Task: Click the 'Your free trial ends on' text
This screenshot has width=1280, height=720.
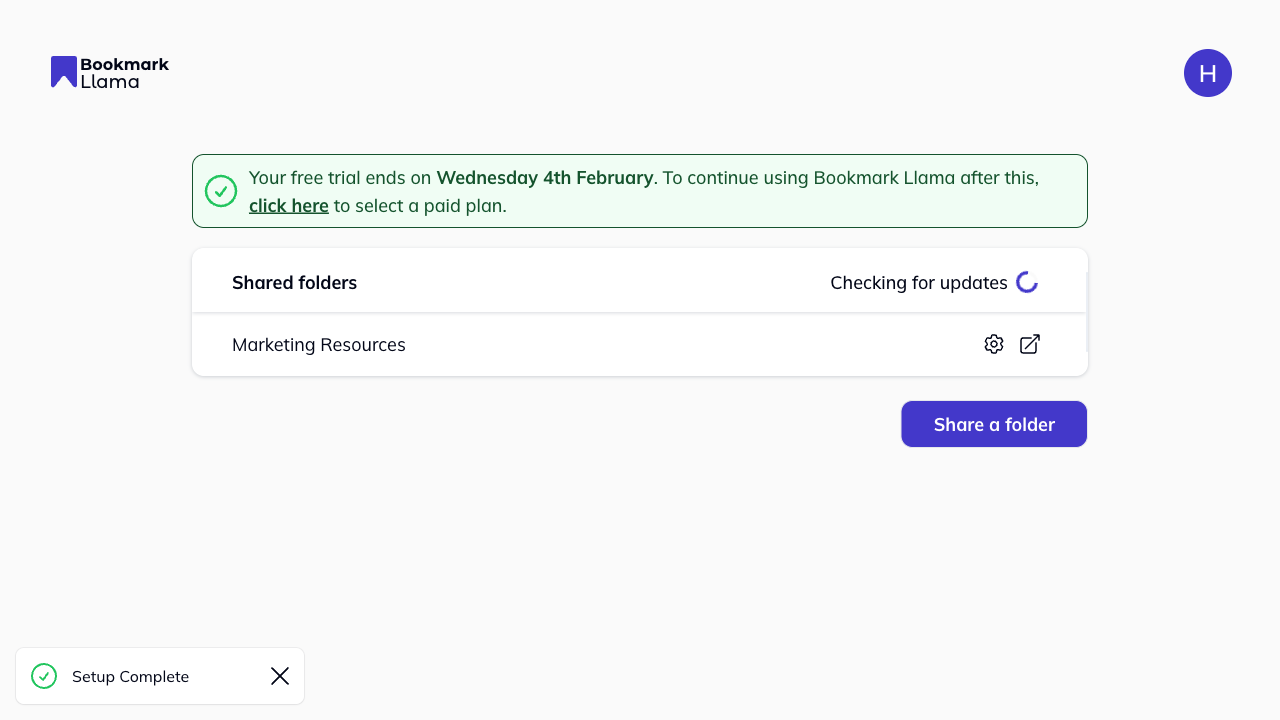Action: (x=340, y=178)
